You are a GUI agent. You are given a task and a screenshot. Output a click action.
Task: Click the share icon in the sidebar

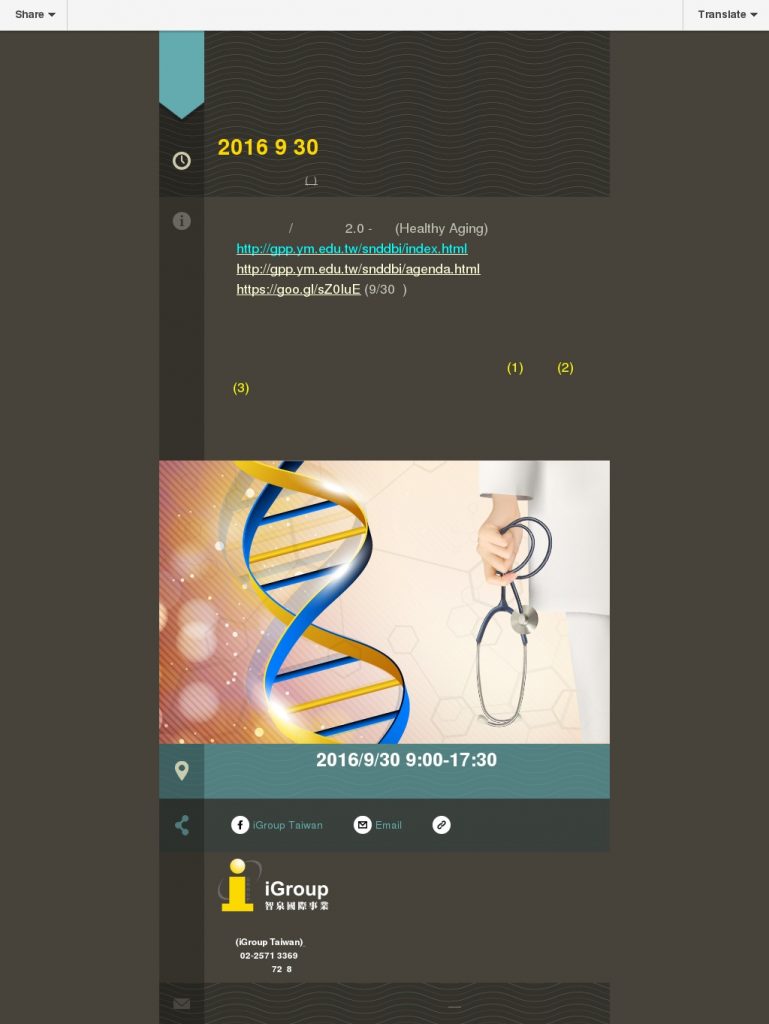(181, 825)
